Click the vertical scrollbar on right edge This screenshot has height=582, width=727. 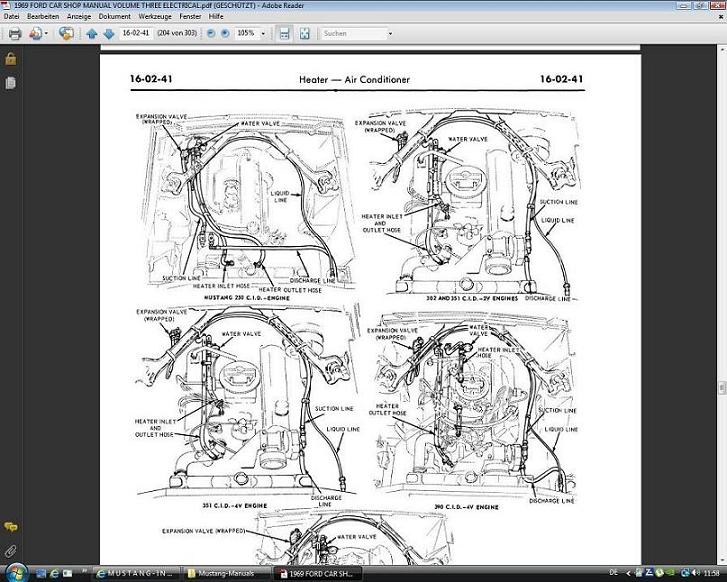click(722, 303)
